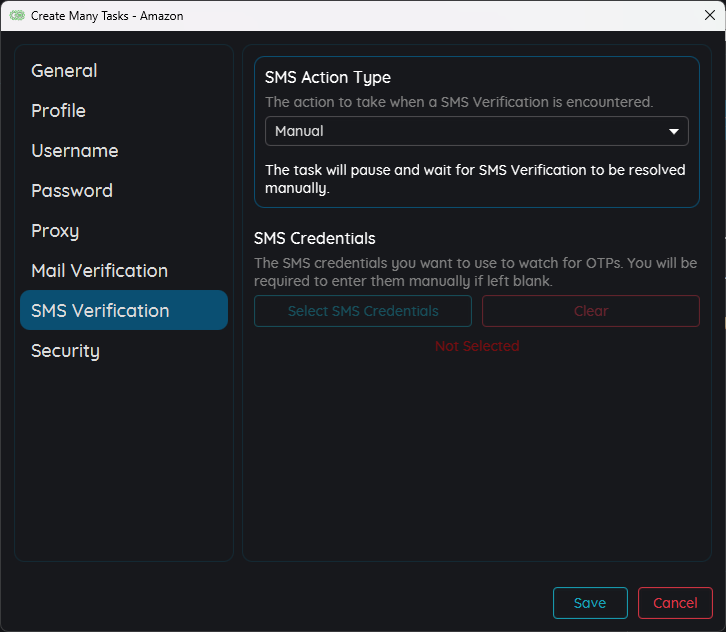
Task: Click the SMS Action Type heading
Action: click(x=328, y=78)
